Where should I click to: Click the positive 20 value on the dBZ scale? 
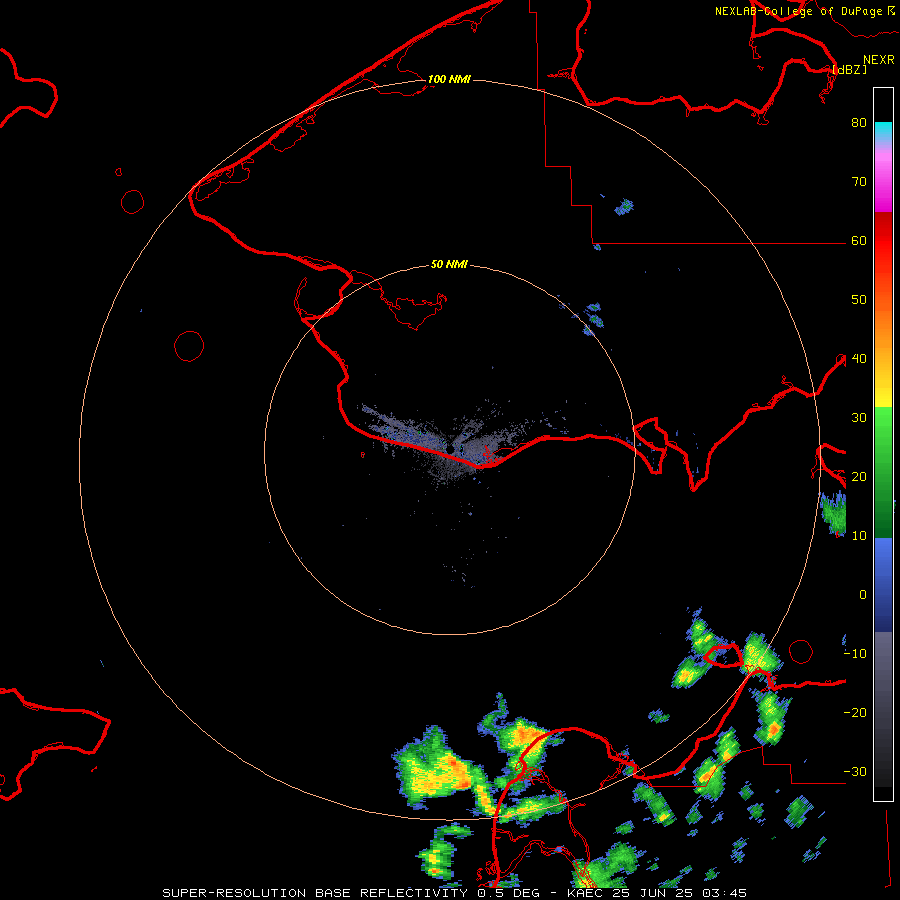(x=859, y=477)
